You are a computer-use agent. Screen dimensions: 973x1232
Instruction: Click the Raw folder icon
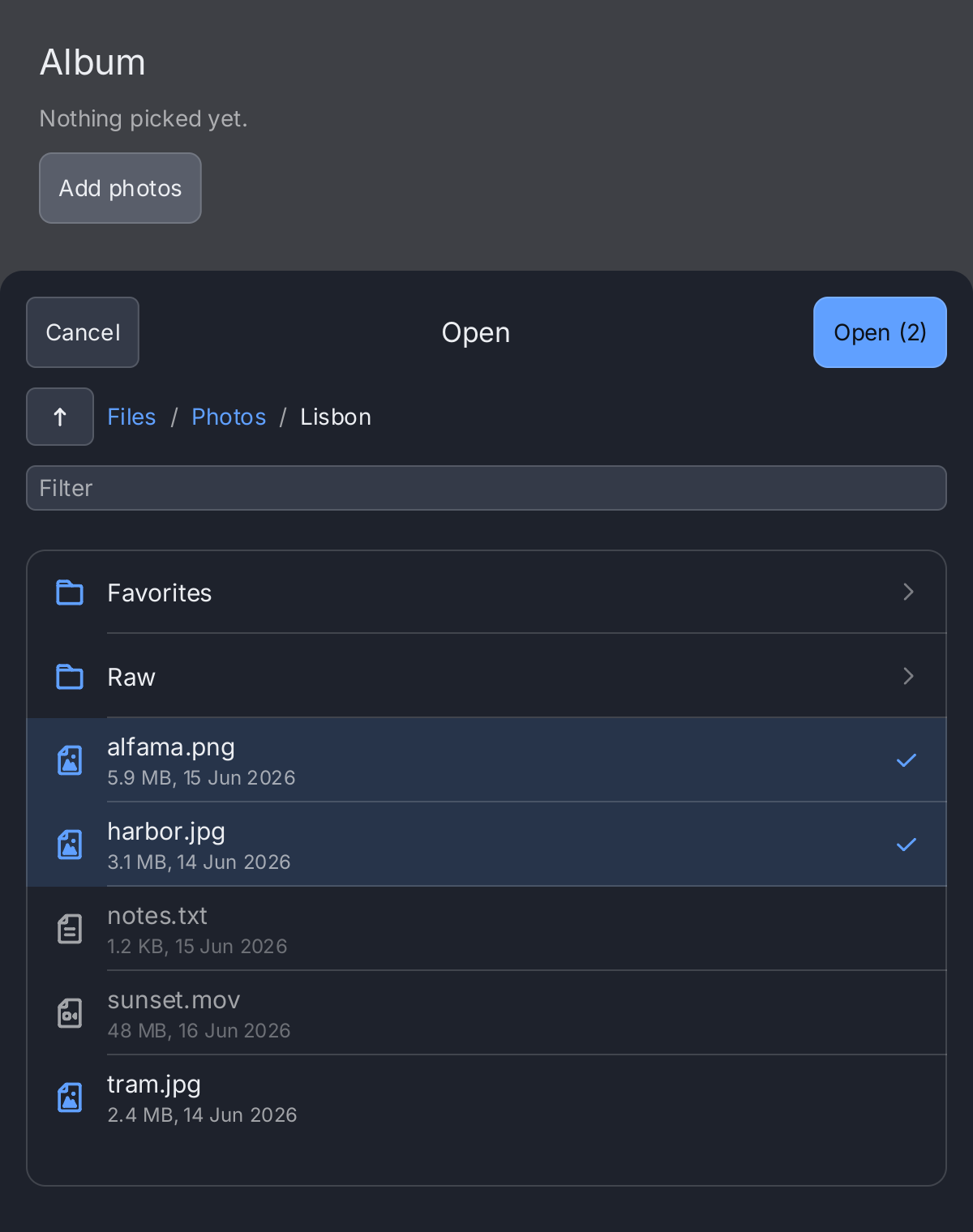(70, 677)
